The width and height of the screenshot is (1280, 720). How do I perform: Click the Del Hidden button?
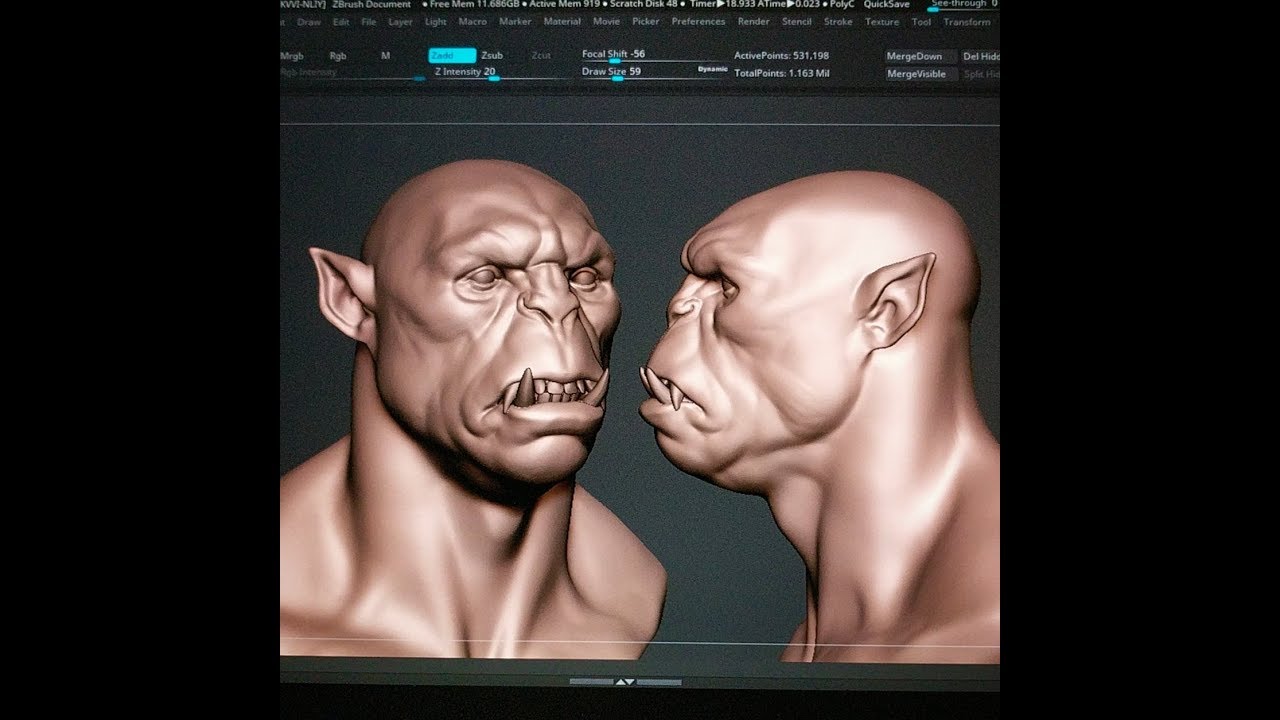pos(981,57)
